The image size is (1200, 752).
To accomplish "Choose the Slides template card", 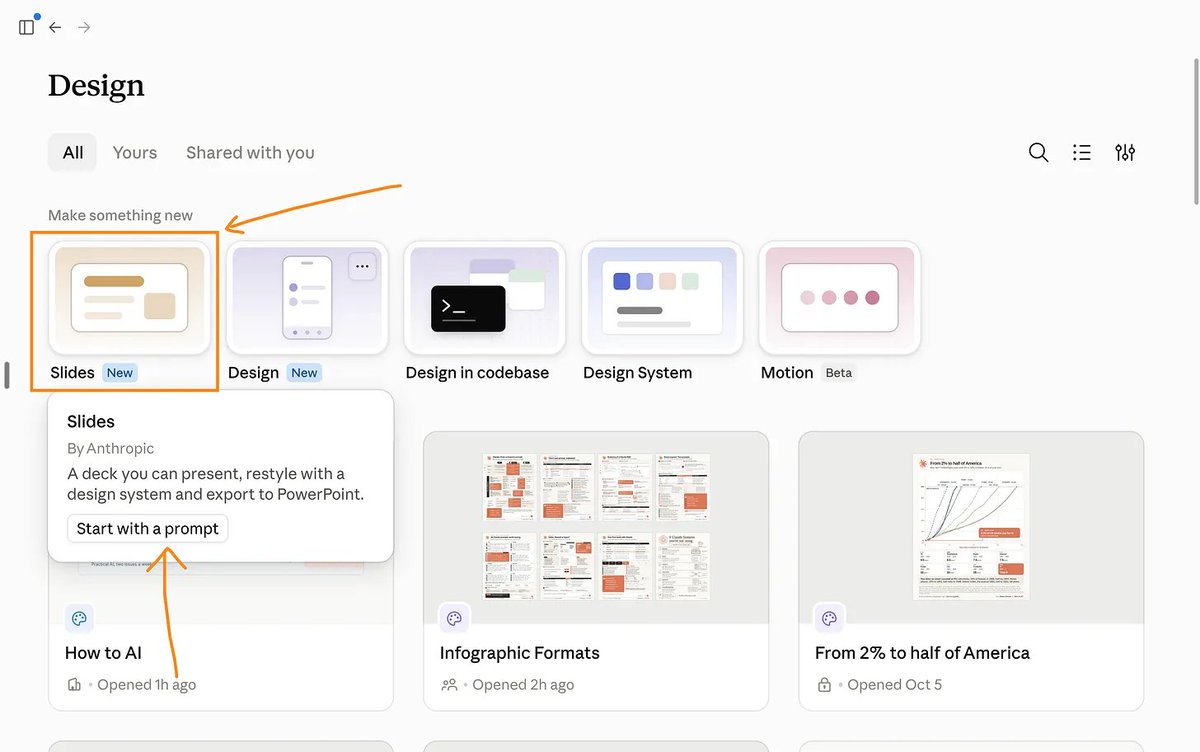I will click(130, 297).
